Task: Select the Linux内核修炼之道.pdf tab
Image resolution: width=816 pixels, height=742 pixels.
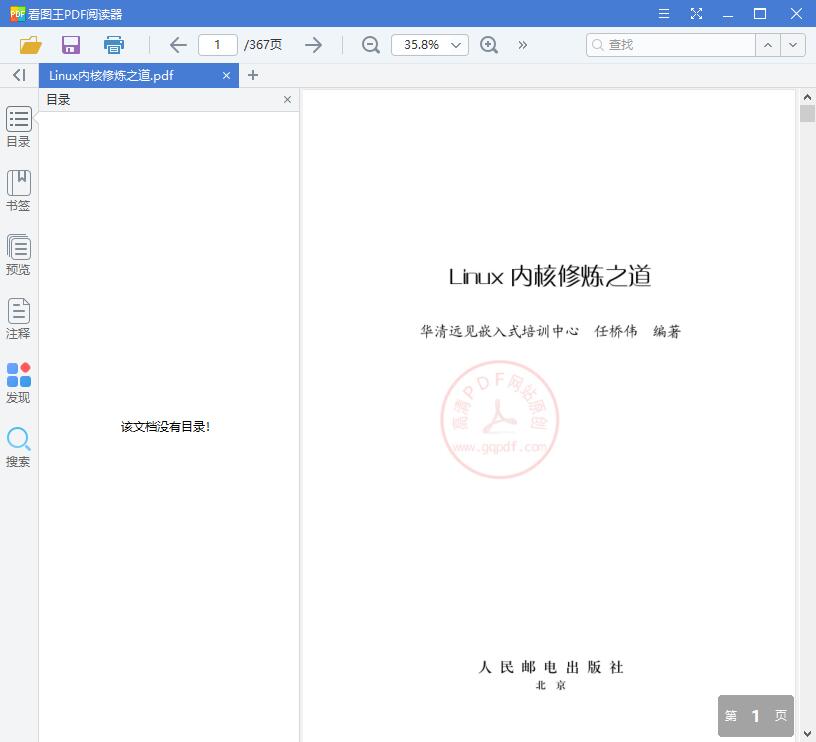Action: click(138, 75)
